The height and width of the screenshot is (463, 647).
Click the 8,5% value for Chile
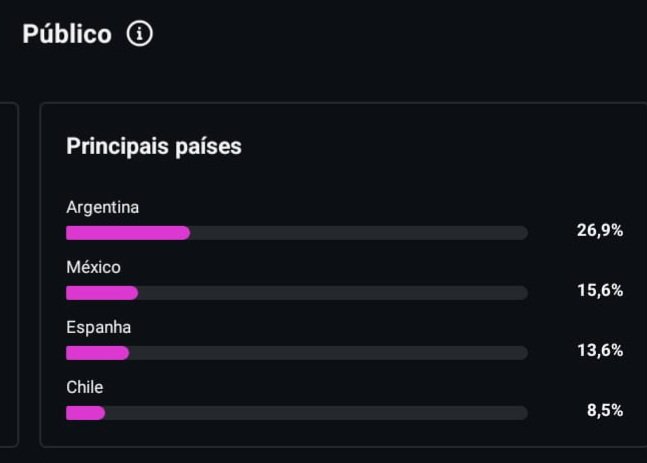604,411
